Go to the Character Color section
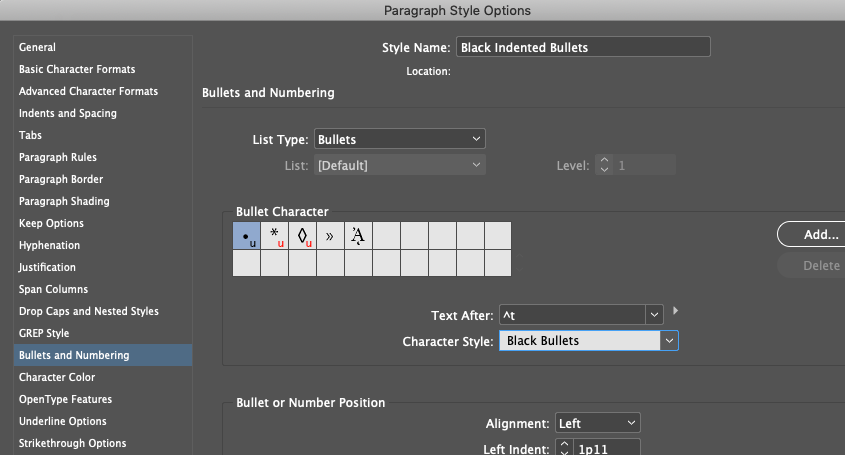The image size is (845, 455). point(57,377)
